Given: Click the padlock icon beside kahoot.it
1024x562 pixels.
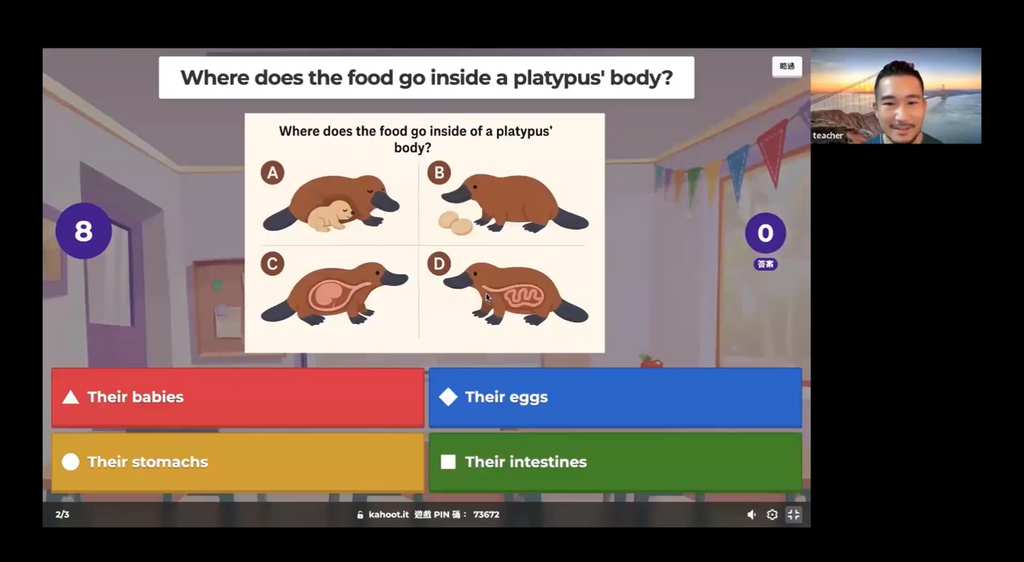Looking at the screenshot, I should (x=360, y=515).
